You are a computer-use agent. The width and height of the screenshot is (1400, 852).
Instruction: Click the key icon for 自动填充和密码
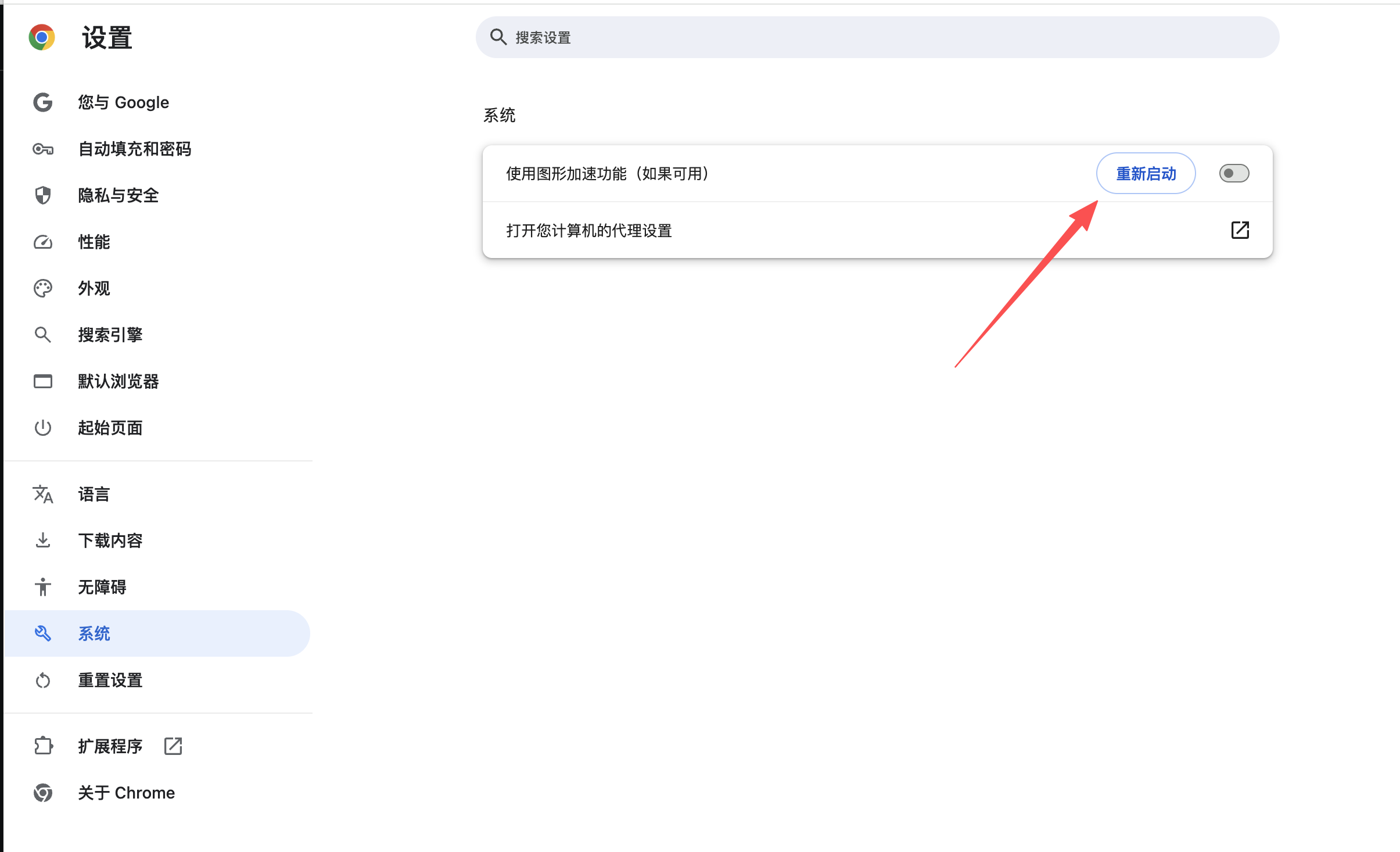(x=42, y=149)
